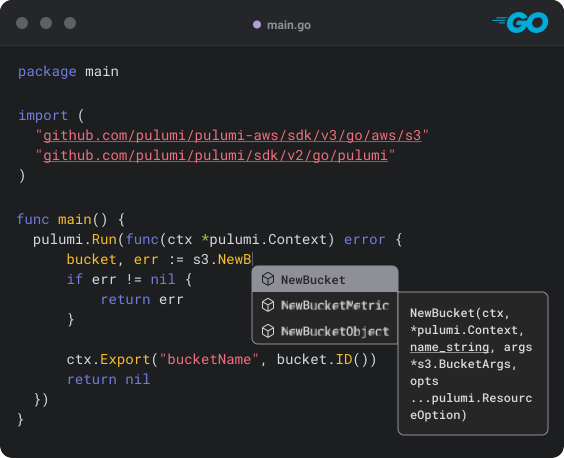564x458 pixels.
Task: Click the underlined name_string parameter in tooltip
Action: click(x=450, y=347)
